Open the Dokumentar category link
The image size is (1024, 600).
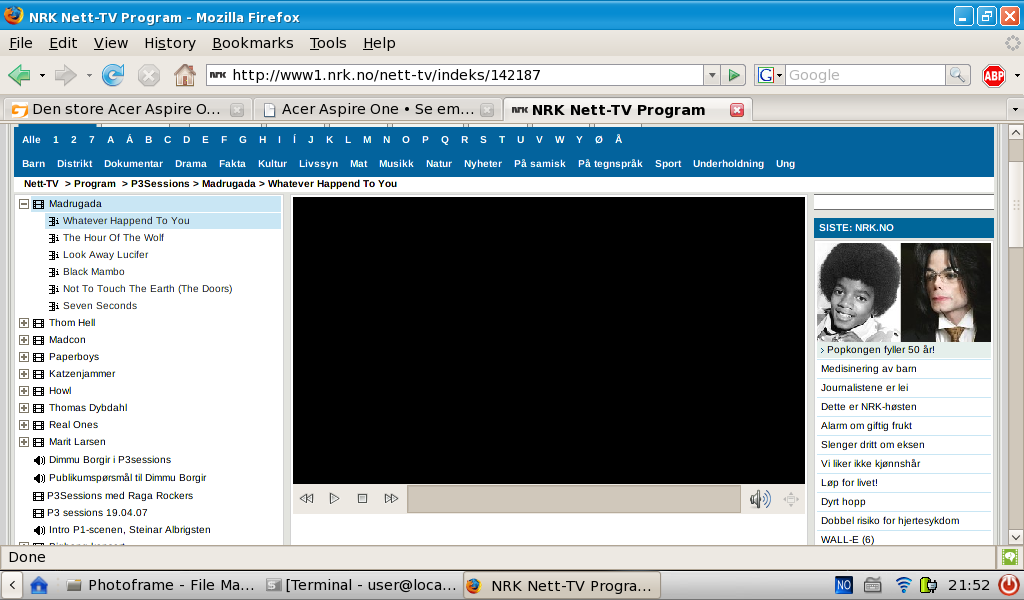coord(133,164)
